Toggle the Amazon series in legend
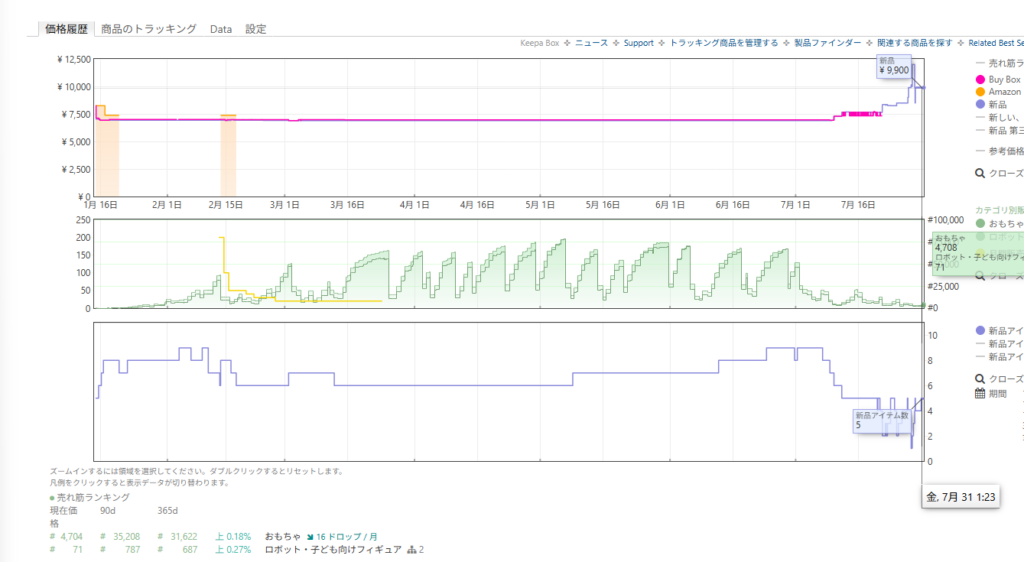This screenshot has width=1024, height=562. click(x=1004, y=92)
